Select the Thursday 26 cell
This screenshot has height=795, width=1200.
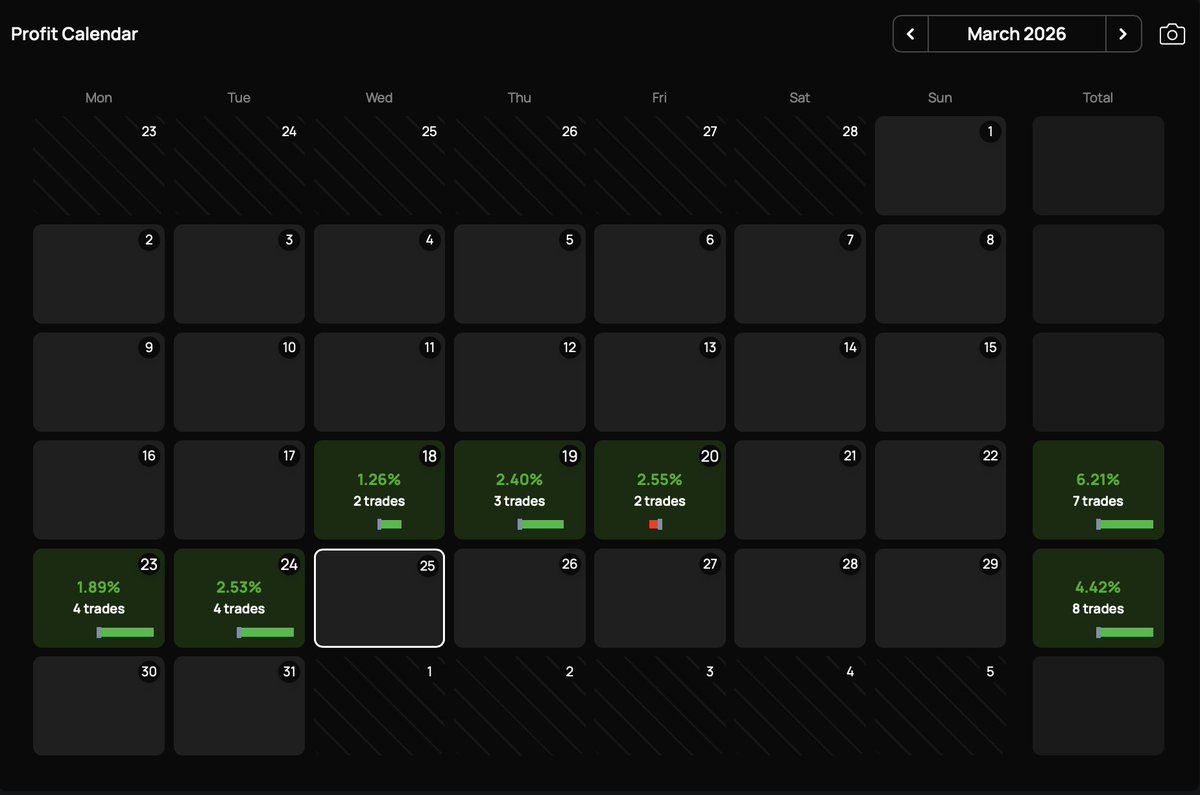tap(519, 598)
